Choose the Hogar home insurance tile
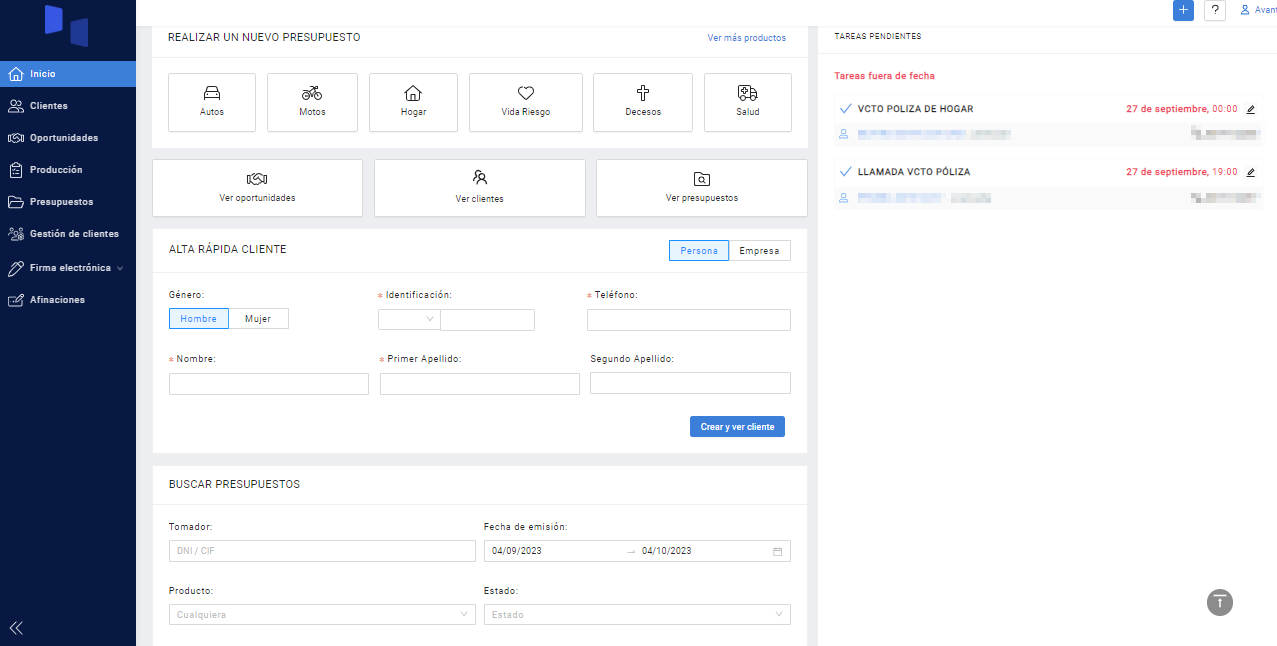Screen dimensions: 1277x646 pyautogui.click(x=413, y=102)
